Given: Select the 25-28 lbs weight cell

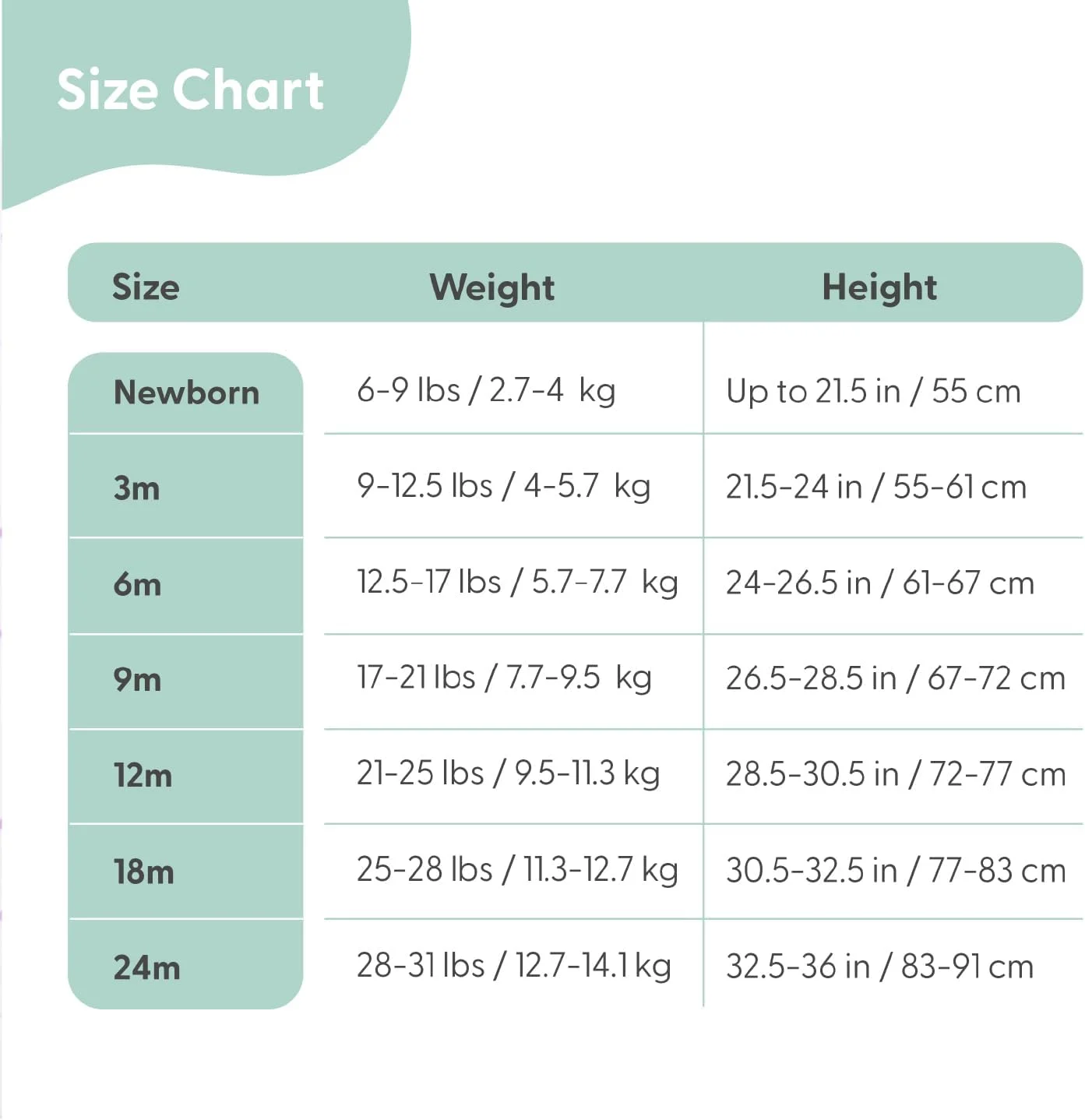Looking at the screenshot, I should tap(517, 869).
